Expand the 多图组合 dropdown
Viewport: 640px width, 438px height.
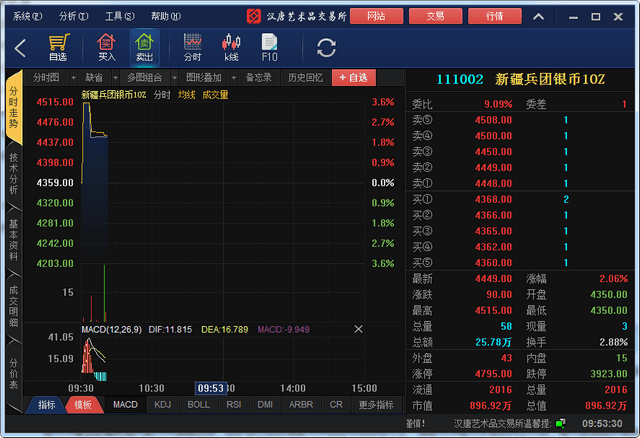click(x=149, y=77)
